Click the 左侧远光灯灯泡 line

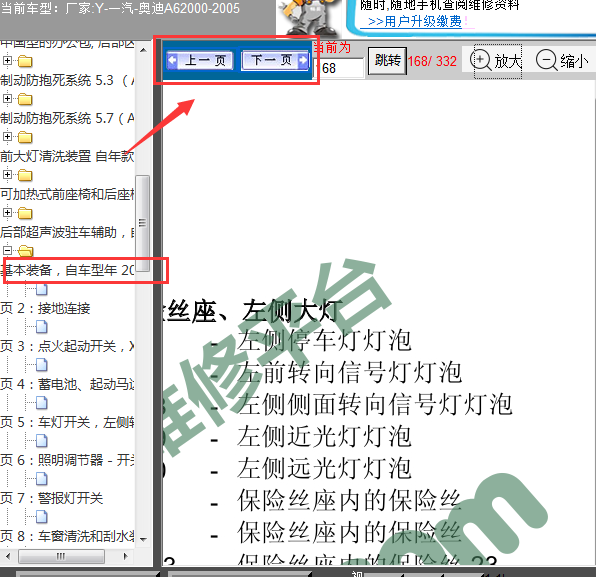[x=324, y=468]
